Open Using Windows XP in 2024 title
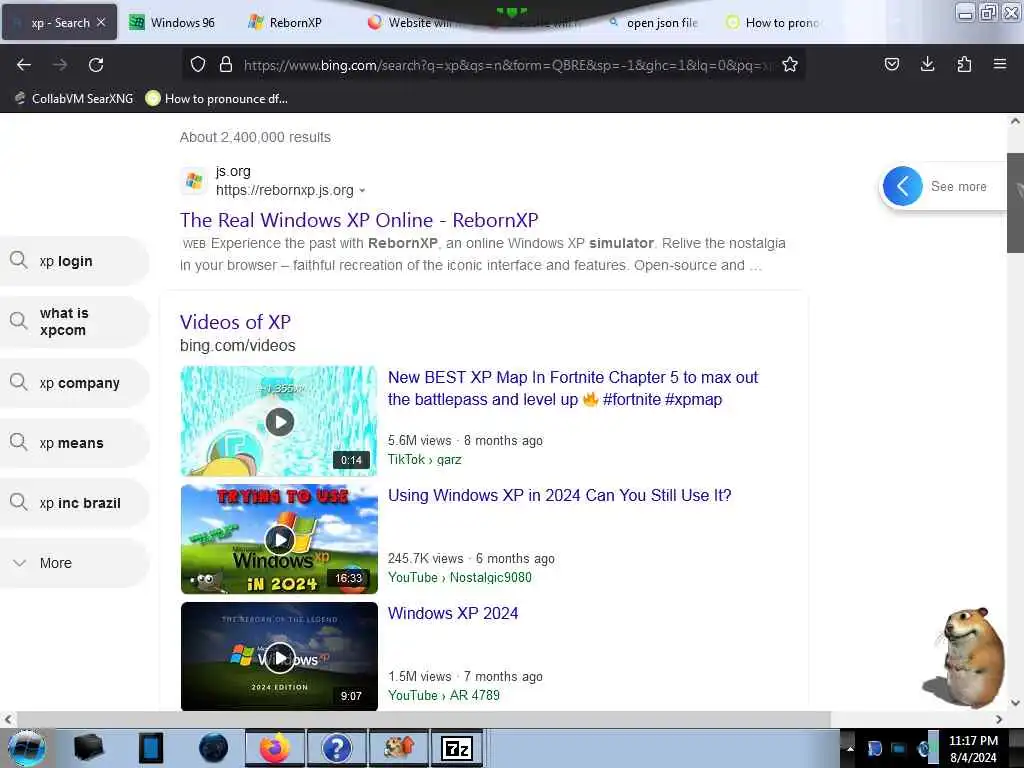Image resolution: width=1024 pixels, height=768 pixels. (x=560, y=495)
